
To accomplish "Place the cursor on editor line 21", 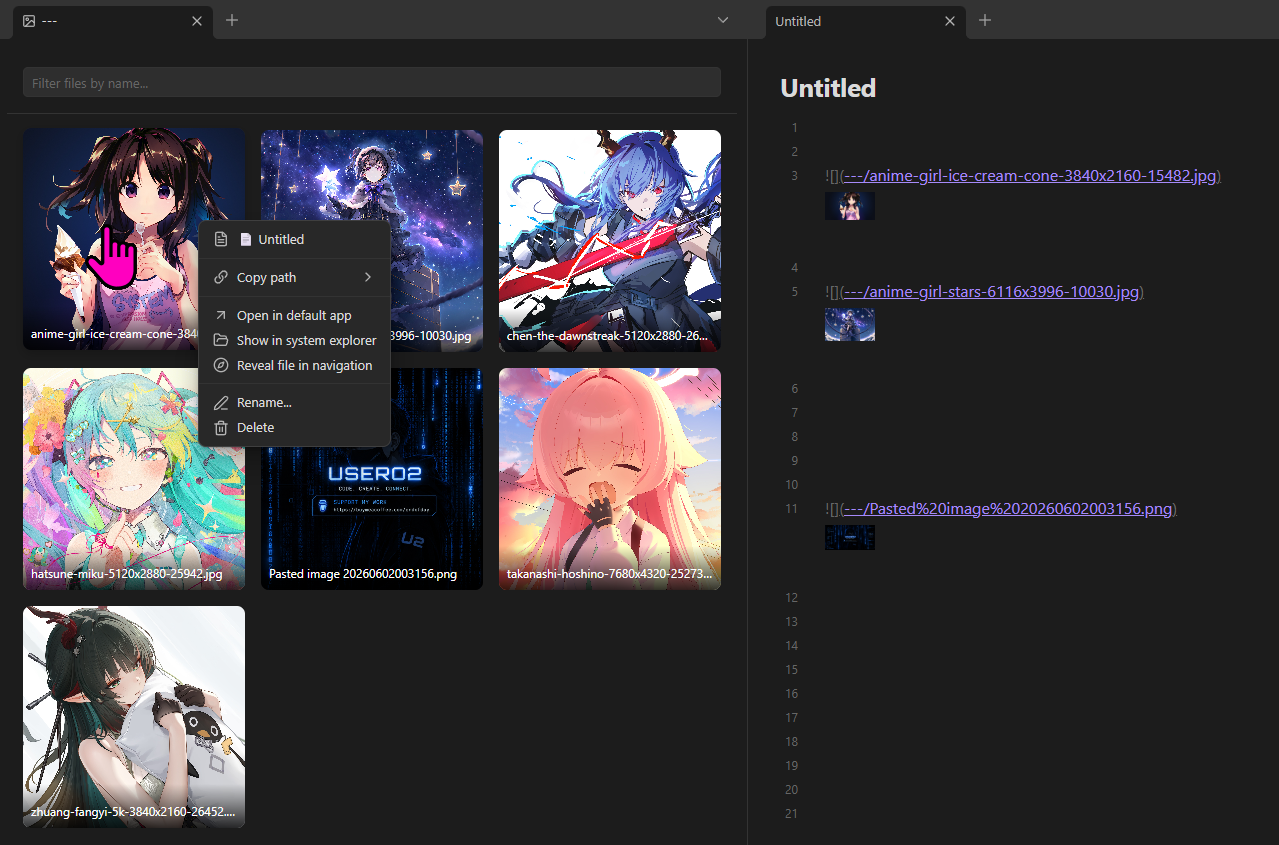I will pyautogui.click(x=1030, y=814).
